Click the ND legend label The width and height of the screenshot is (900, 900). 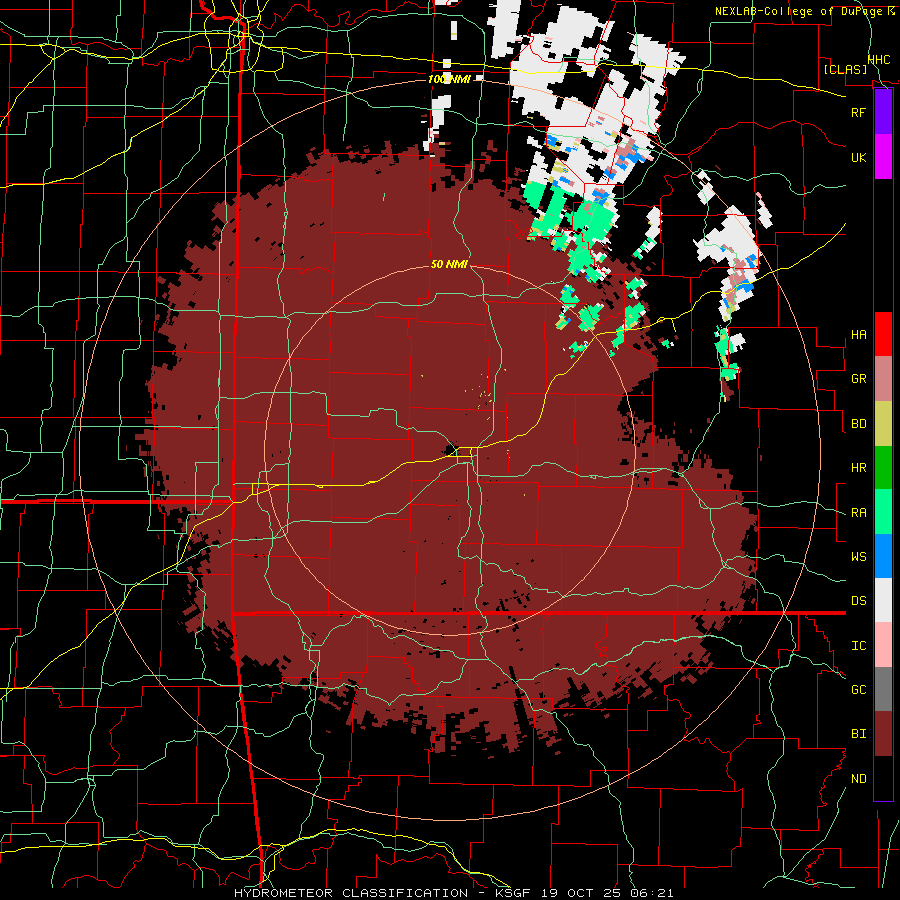pyautogui.click(x=859, y=779)
